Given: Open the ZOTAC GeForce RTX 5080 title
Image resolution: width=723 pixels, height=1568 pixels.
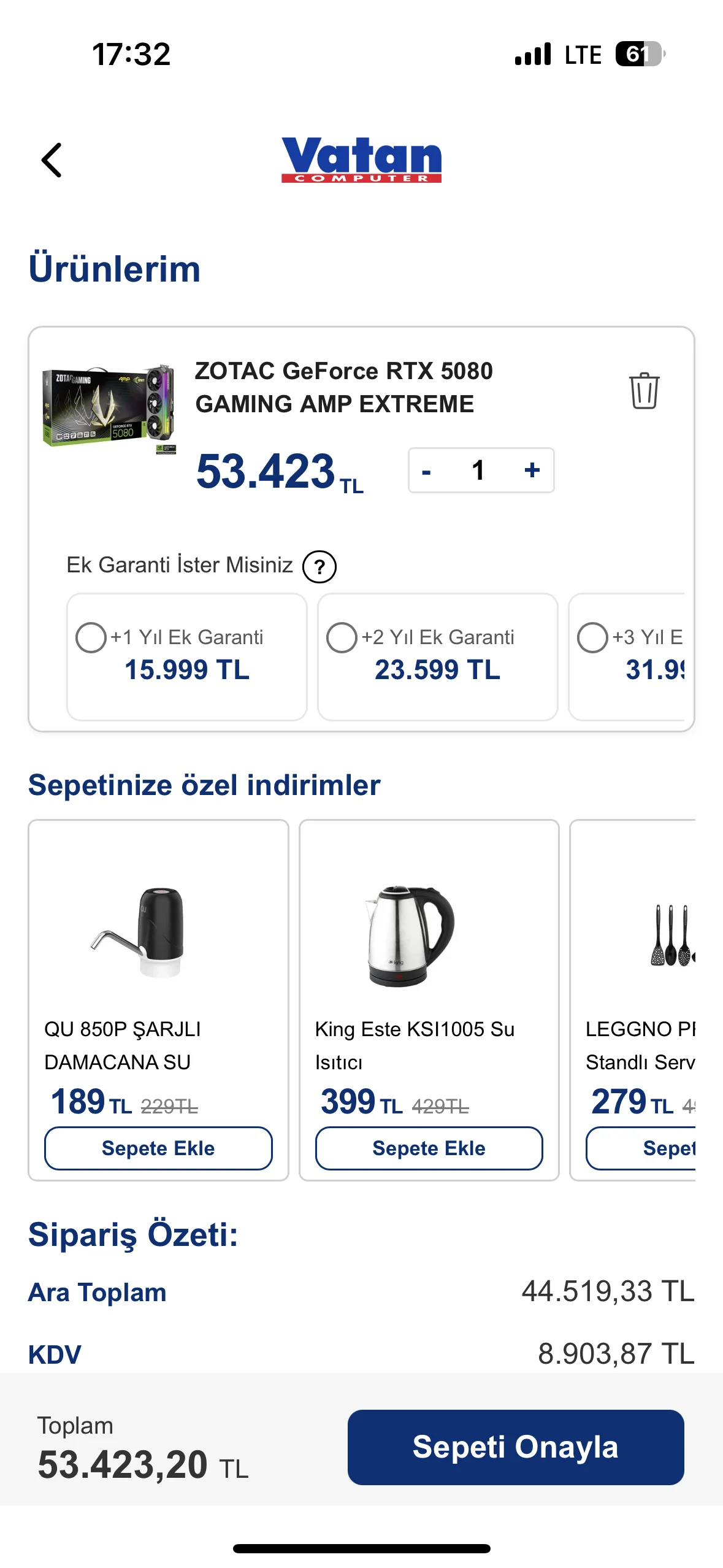Looking at the screenshot, I should pos(343,387).
